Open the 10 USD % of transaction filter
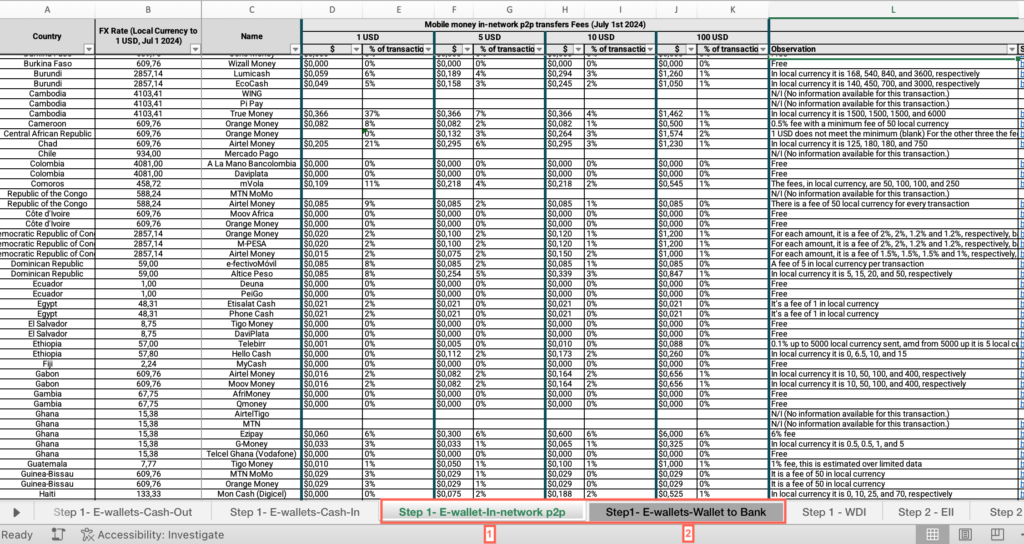 click(650, 50)
